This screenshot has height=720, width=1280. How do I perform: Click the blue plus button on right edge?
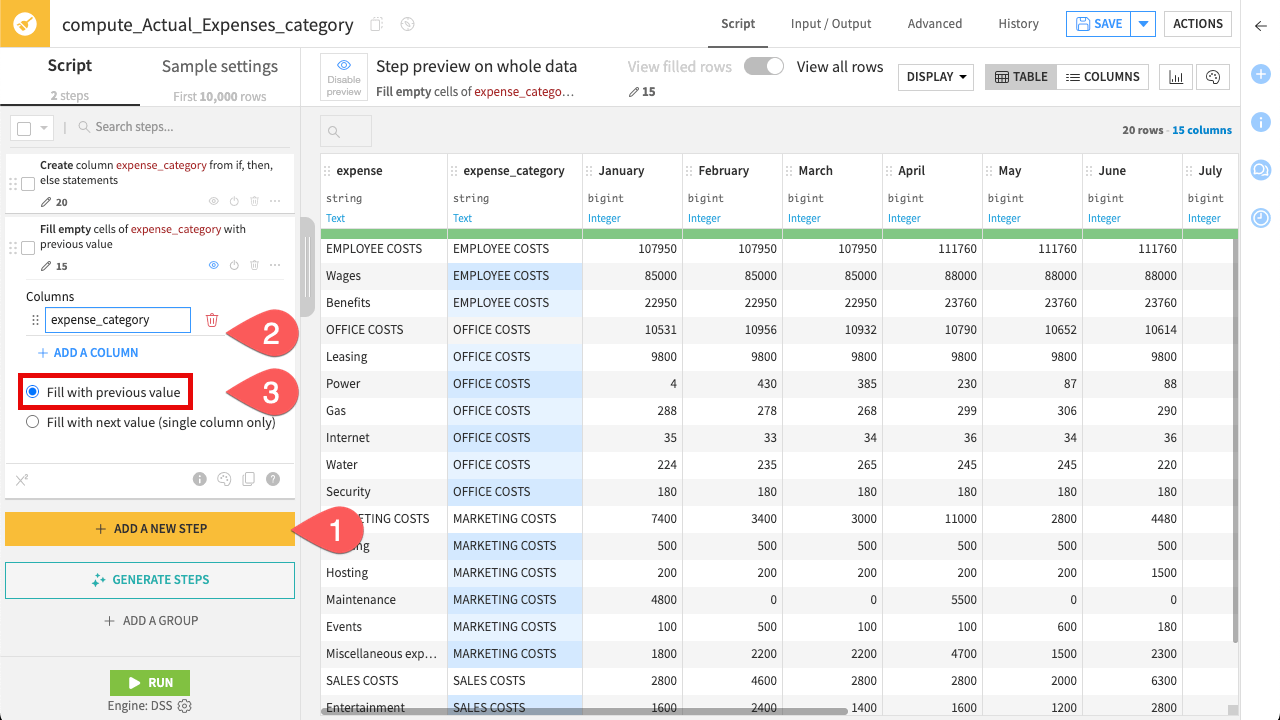(1260, 74)
